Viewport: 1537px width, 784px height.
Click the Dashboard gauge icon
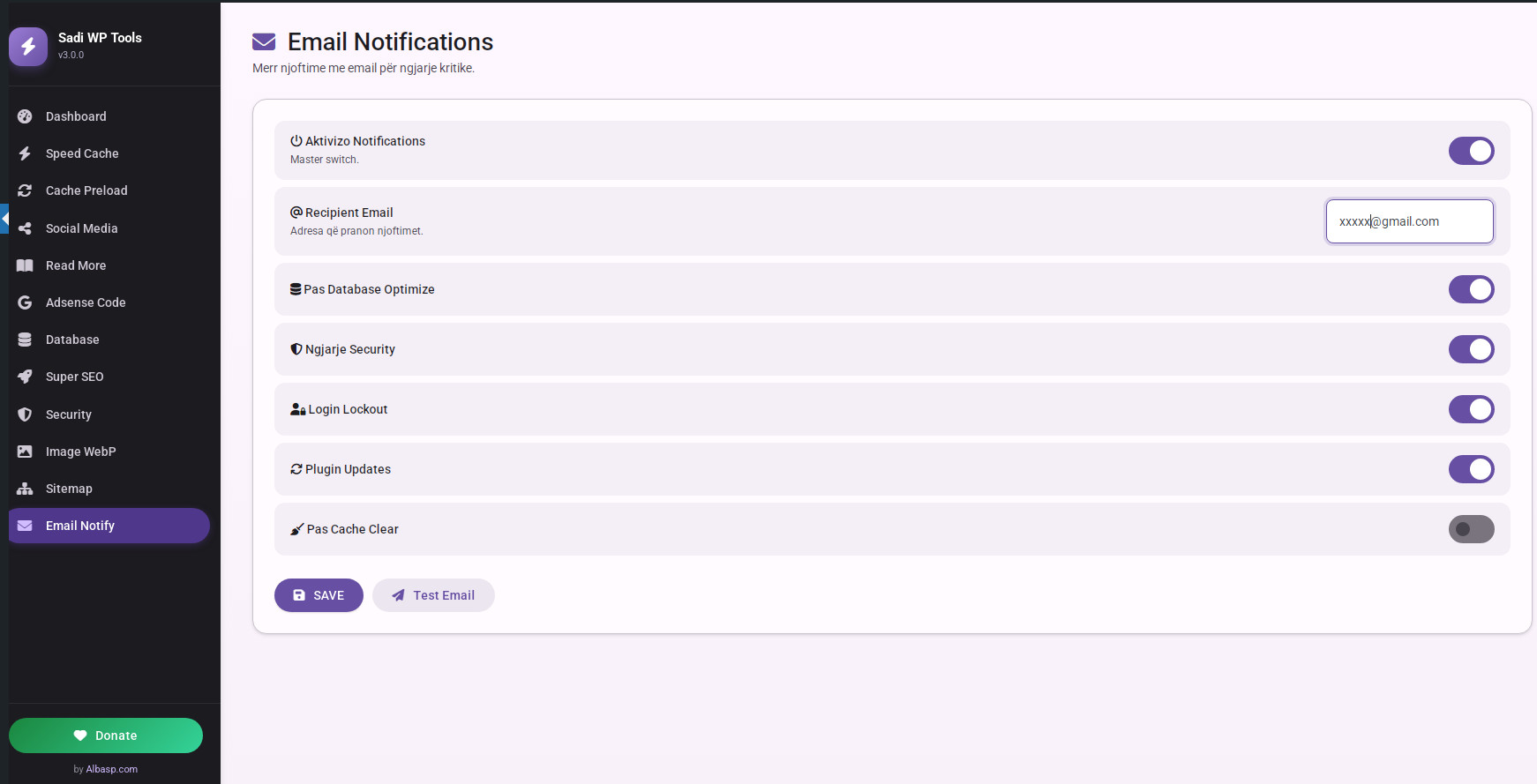(x=25, y=116)
